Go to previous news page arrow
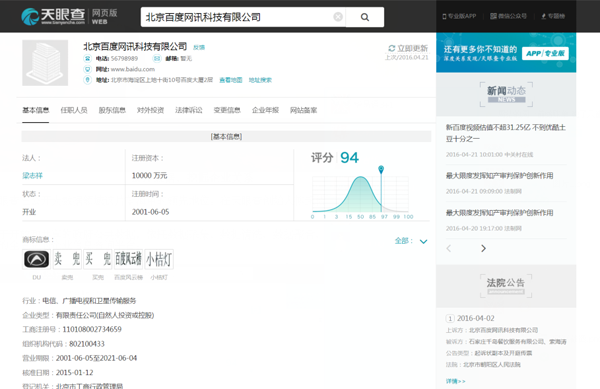600x389 pixels. pyautogui.click(x=449, y=248)
